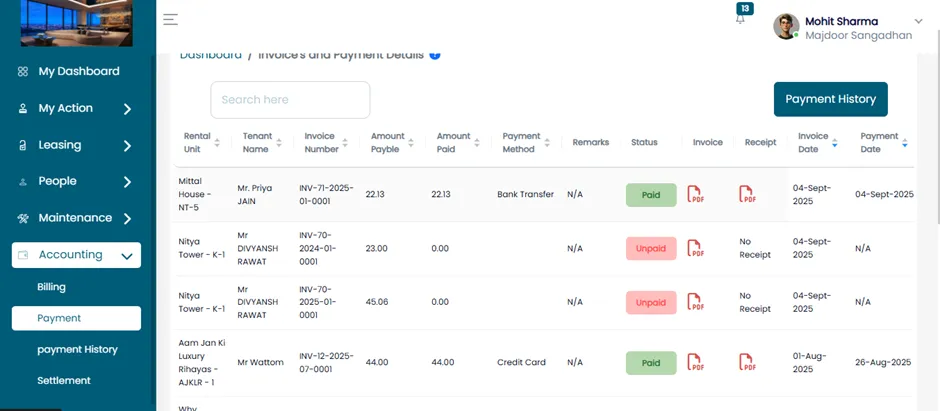Viewport: 940px width, 411px height.
Task: Click the People sidebar icon
Action: click(23, 182)
